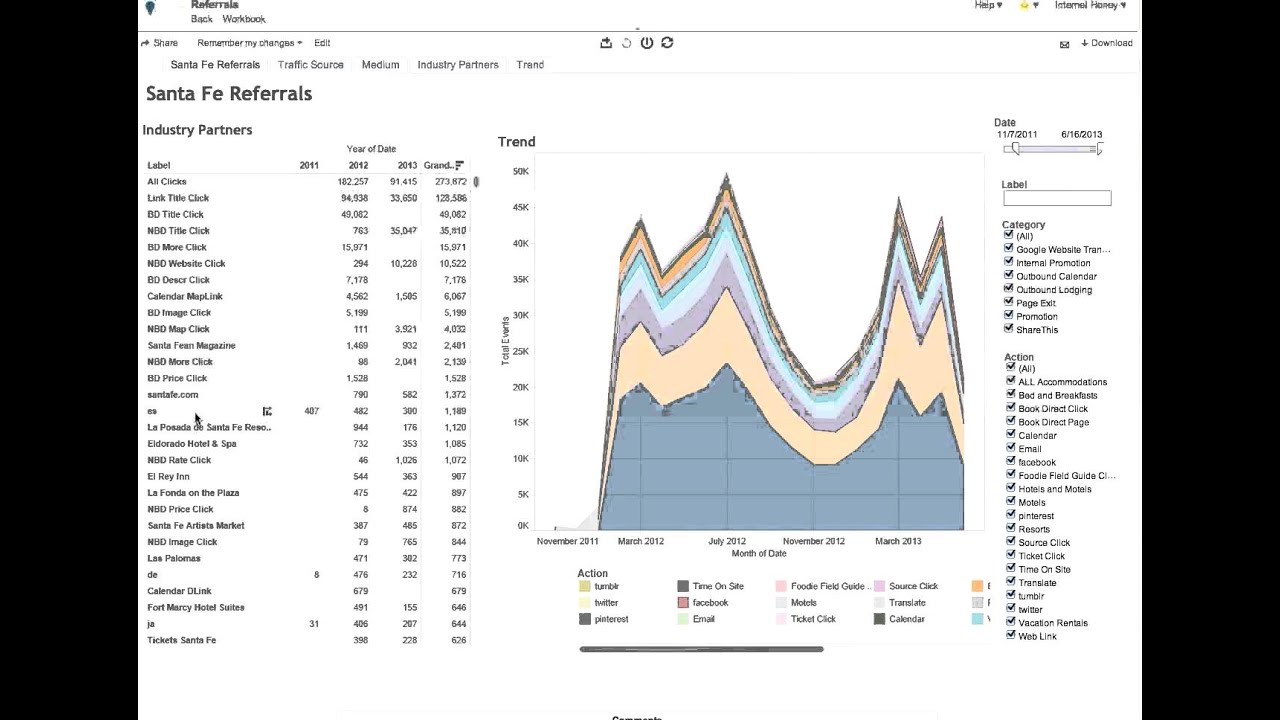1280x720 pixels.
Task: Toggle Page Exit checkbox
Action: click(x=1009, y=302)
